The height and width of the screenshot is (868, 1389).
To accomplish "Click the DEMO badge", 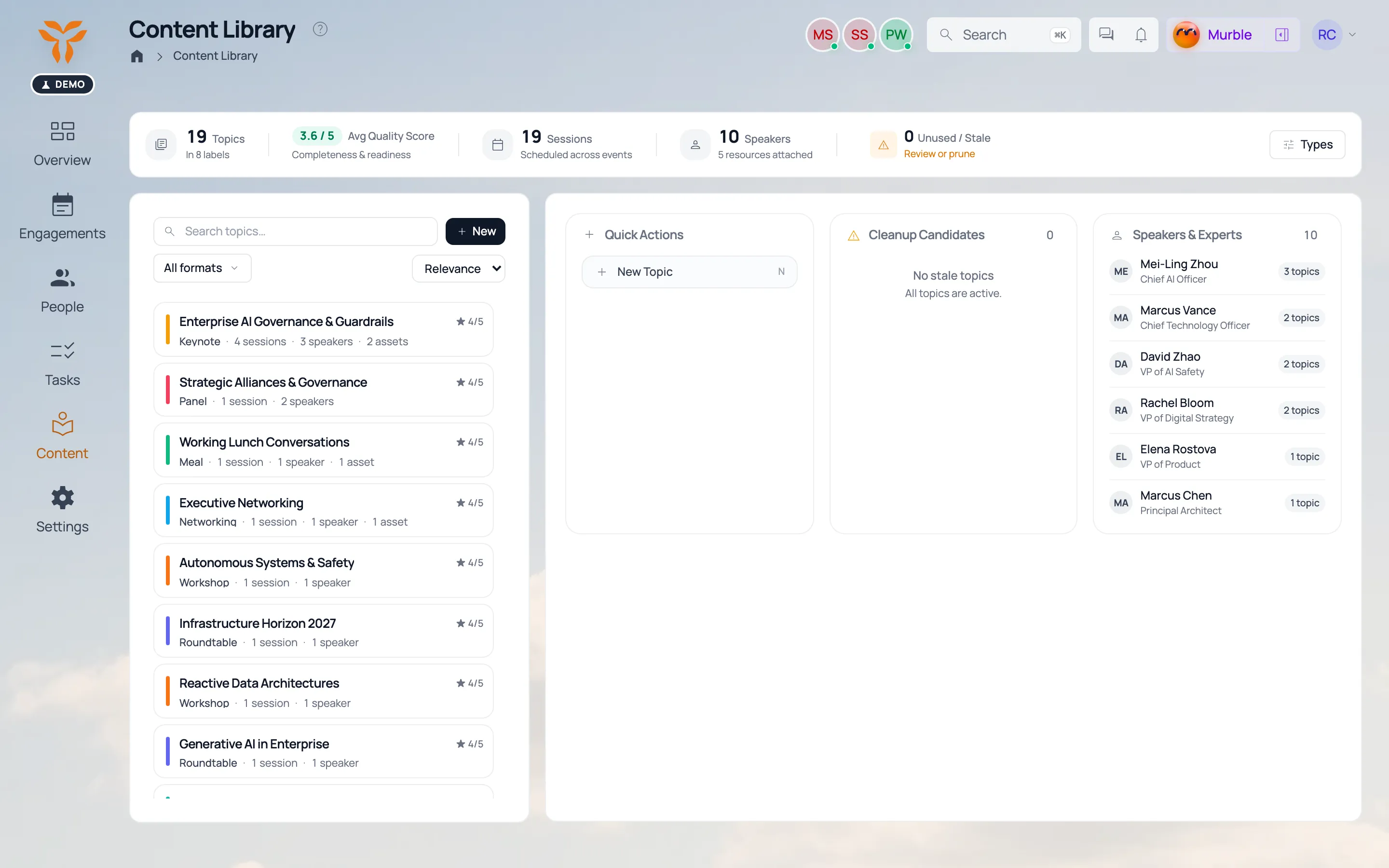I will tap(63, 84).
